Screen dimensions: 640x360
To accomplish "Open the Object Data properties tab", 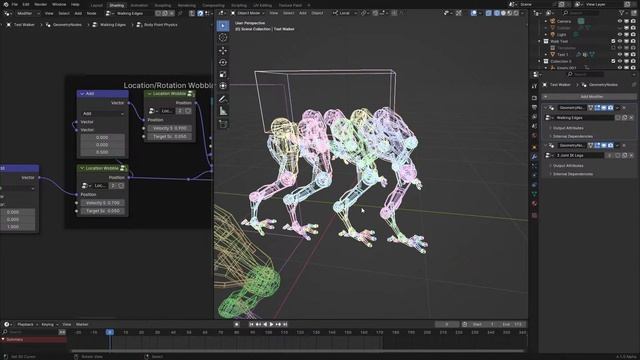I will click(x=534, y=194).
